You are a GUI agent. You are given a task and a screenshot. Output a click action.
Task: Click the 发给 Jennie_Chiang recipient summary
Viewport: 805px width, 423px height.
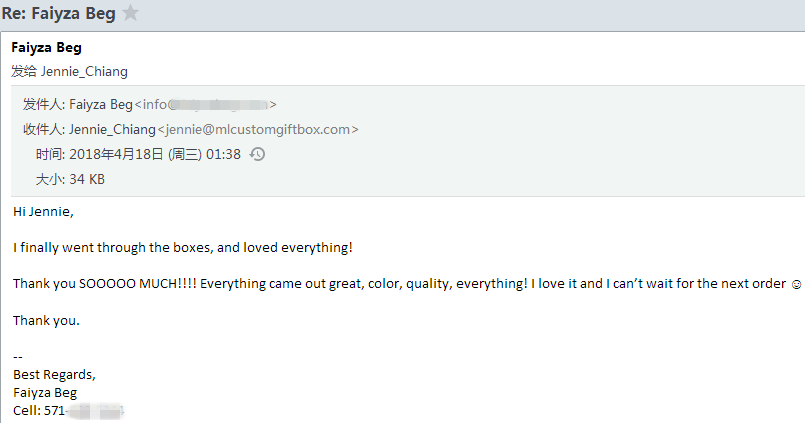click(69, 71)
